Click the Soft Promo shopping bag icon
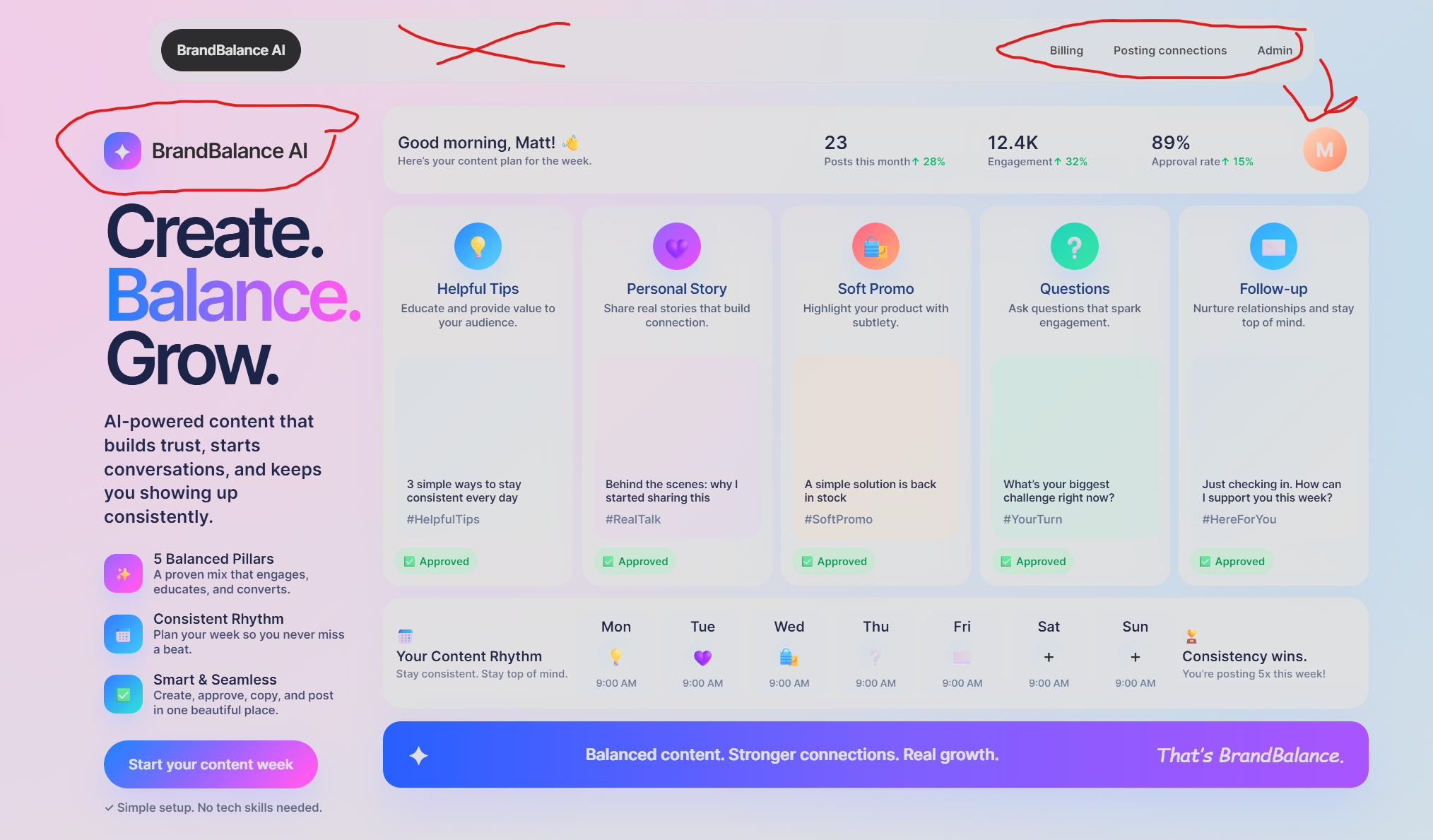 875,247
